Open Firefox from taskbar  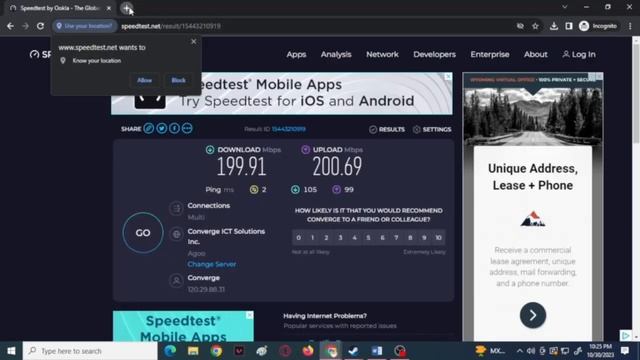click(x=308, y=351)
